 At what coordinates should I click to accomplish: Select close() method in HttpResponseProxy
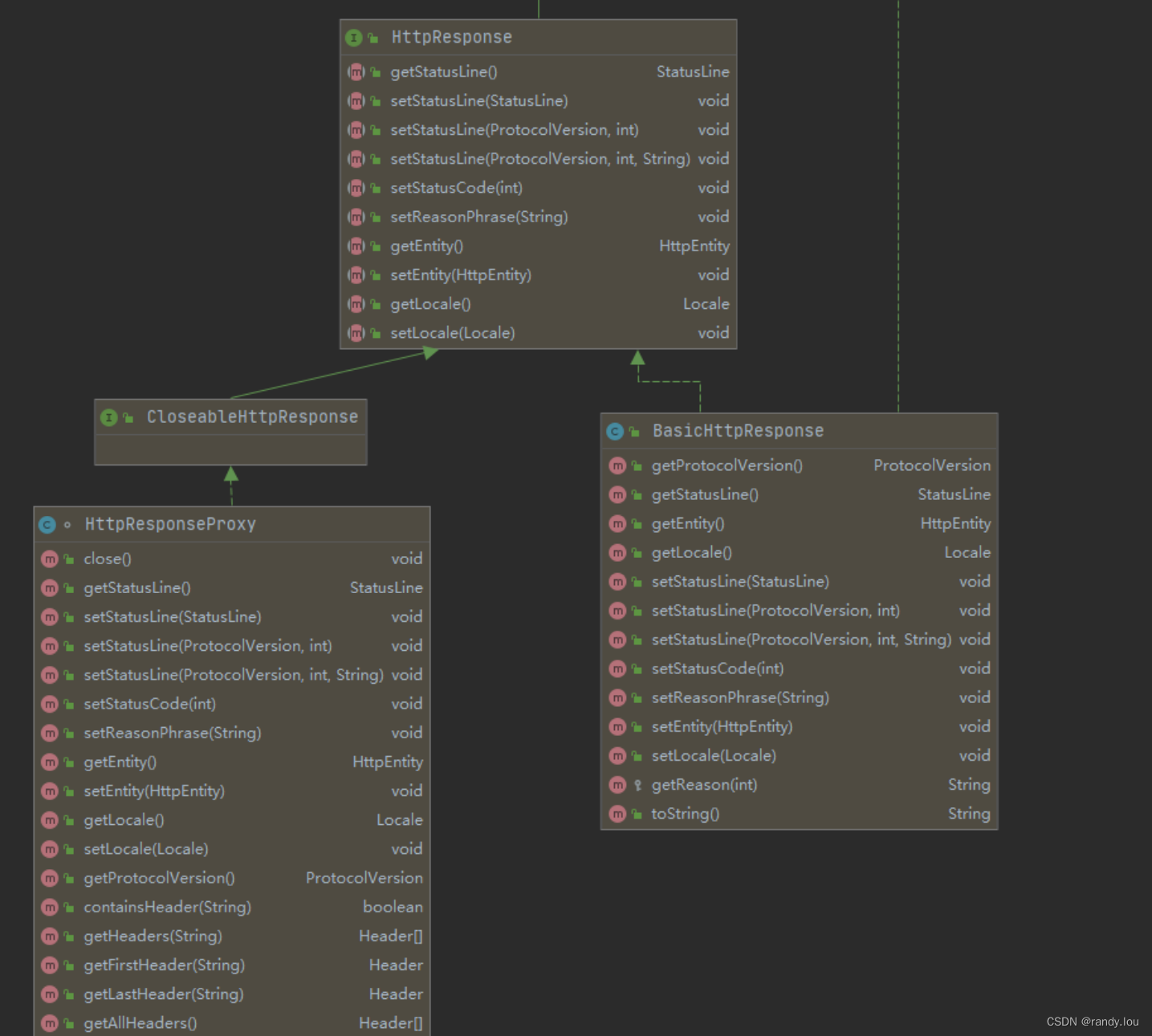tap(108, 559)
